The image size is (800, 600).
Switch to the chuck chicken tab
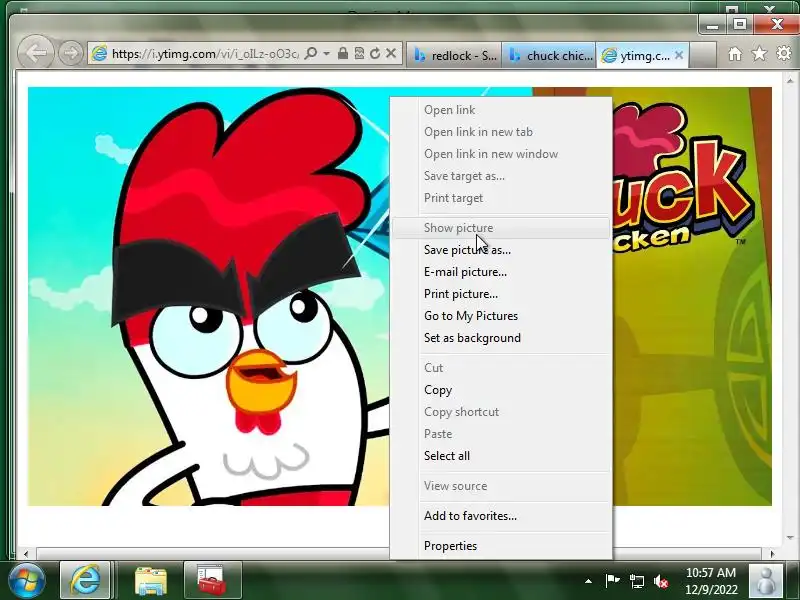tap(548, 56)
